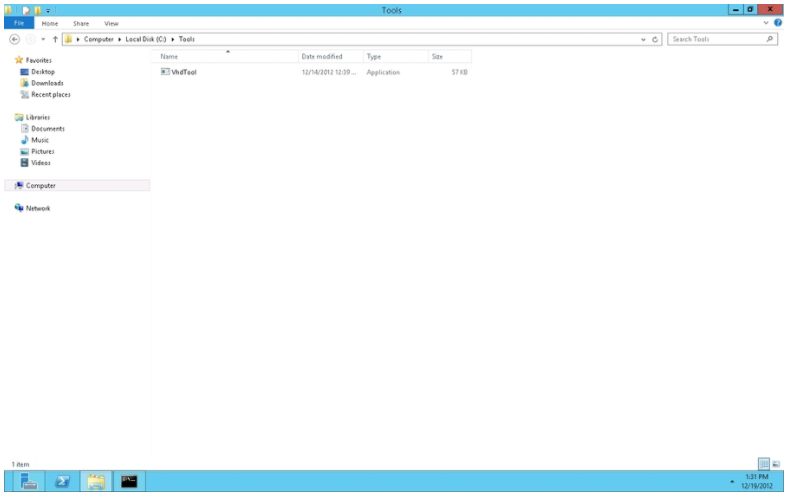The image size is (790, 497).
Task: Click the File Explorer taskbar icon
Action: pos(96,481)
